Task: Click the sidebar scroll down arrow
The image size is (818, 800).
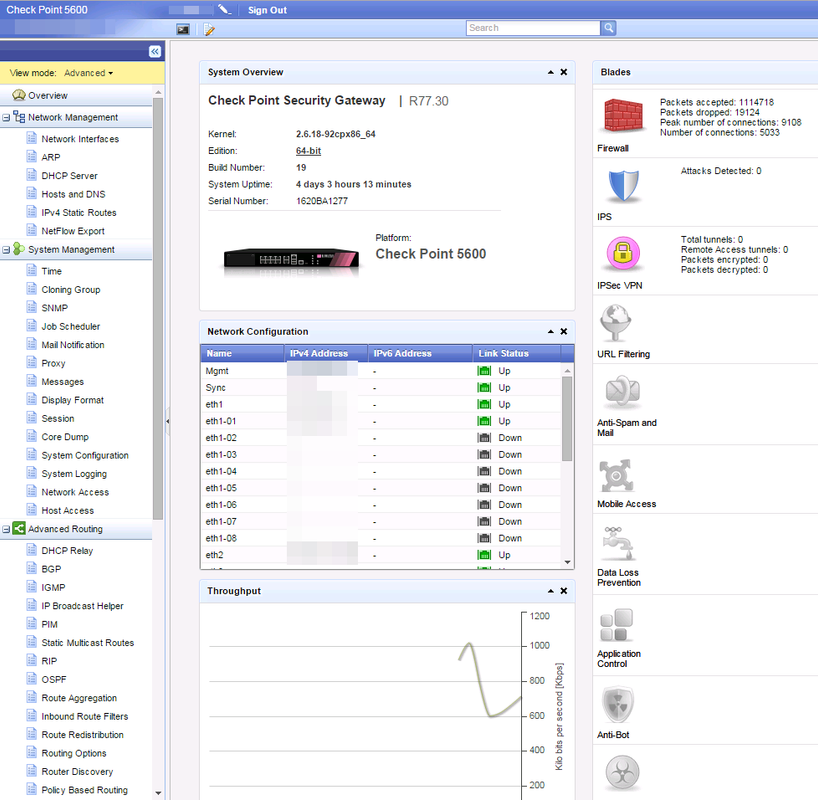Action: pos(158,793)
